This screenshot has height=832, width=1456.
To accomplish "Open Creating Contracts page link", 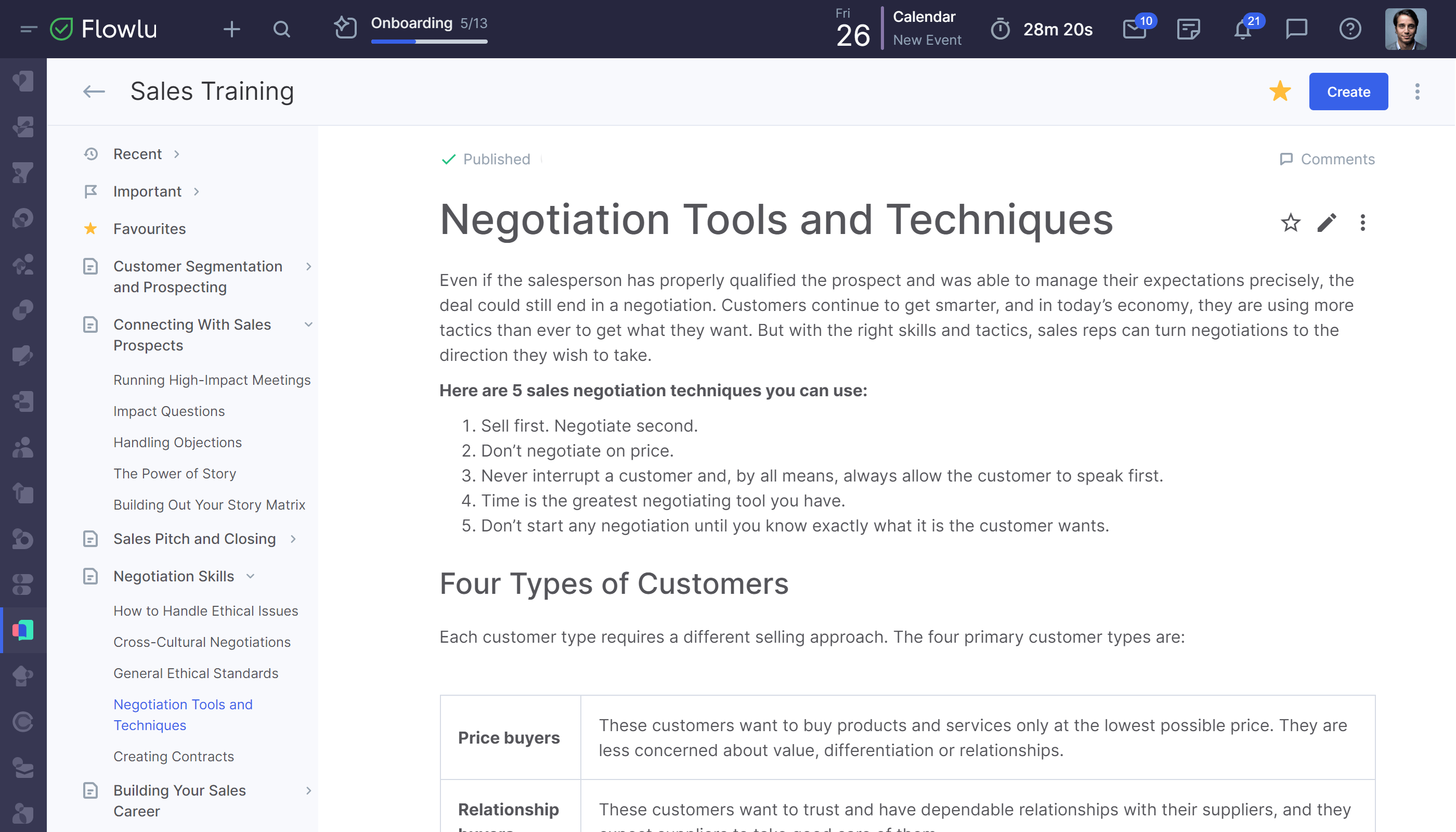I will (x=173, y=756).
